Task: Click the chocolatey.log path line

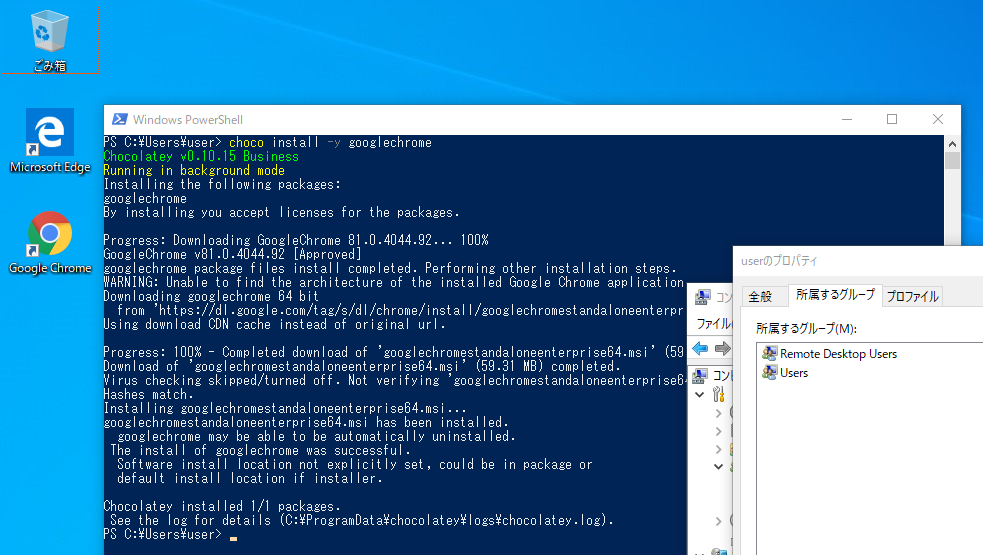Action: click(362, 521)
